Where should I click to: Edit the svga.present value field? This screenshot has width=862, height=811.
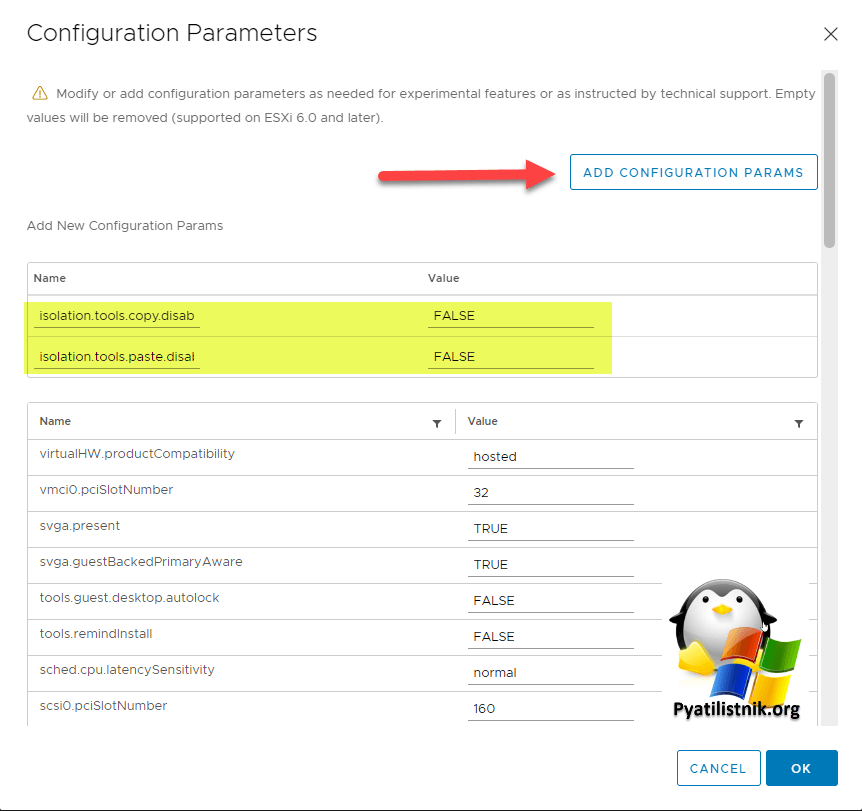click(x=550, y=529)
